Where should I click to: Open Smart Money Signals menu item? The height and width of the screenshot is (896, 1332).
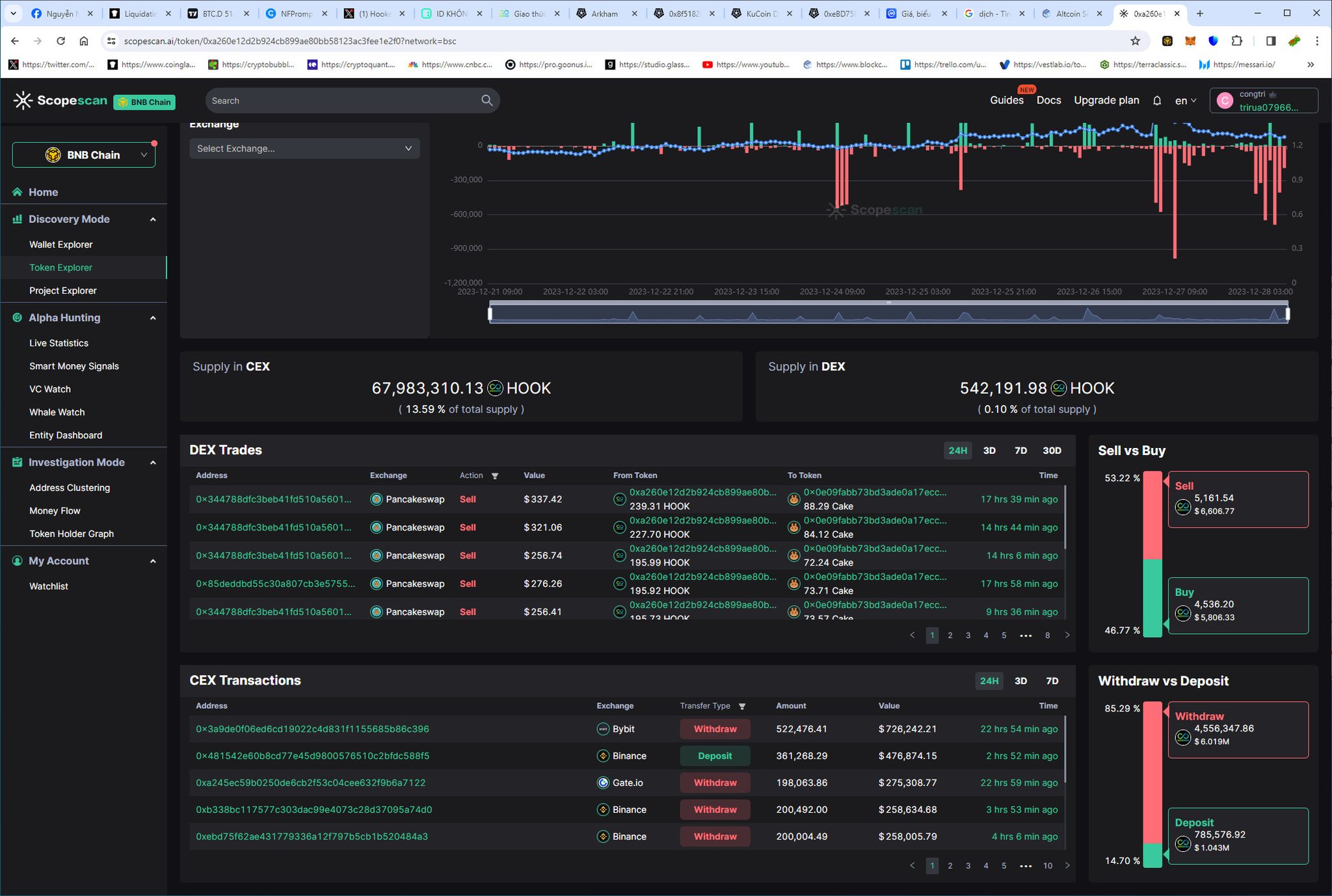[73, 366]
